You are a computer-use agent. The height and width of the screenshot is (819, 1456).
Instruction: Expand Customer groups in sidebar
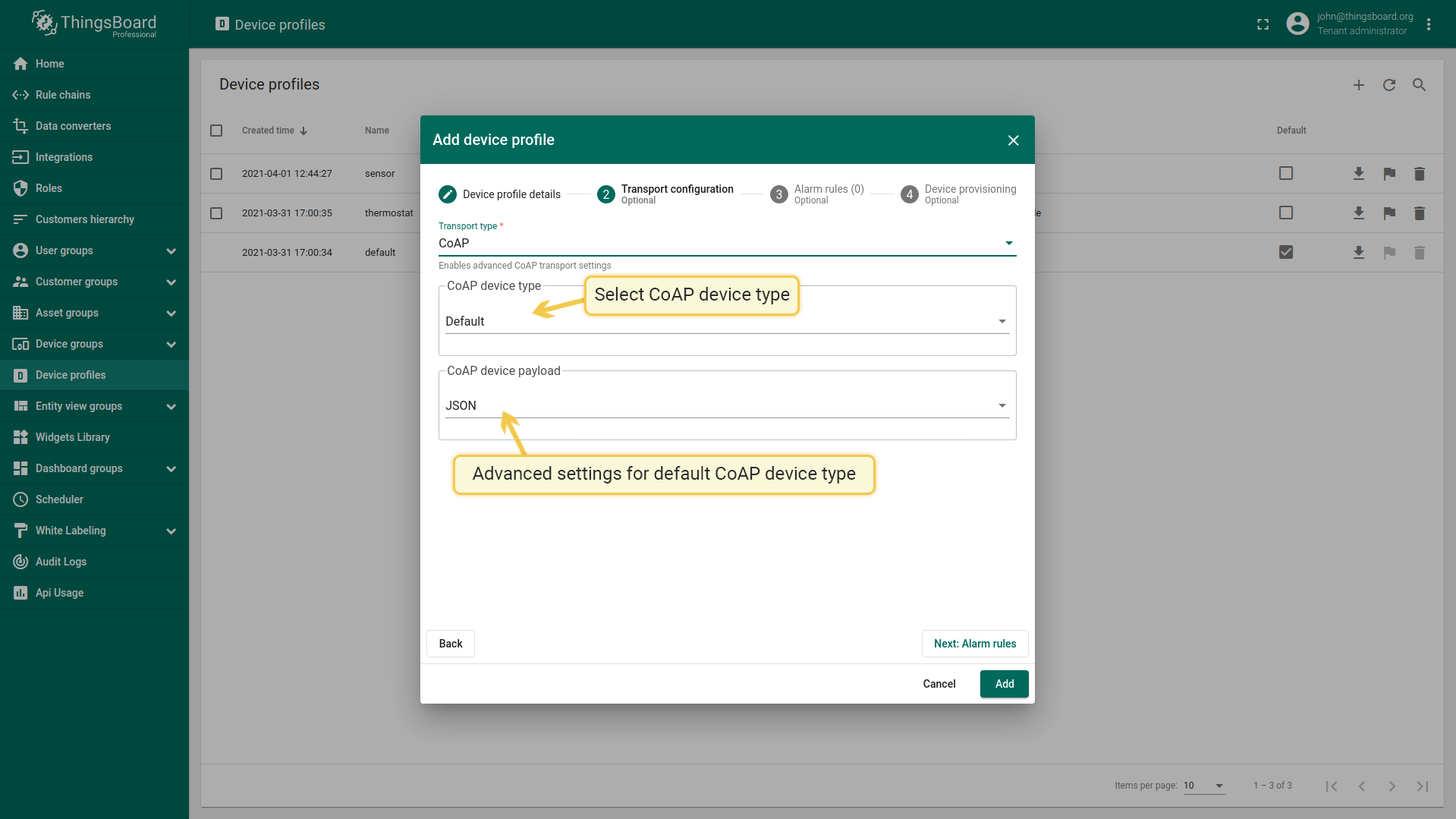click(171, 282)
